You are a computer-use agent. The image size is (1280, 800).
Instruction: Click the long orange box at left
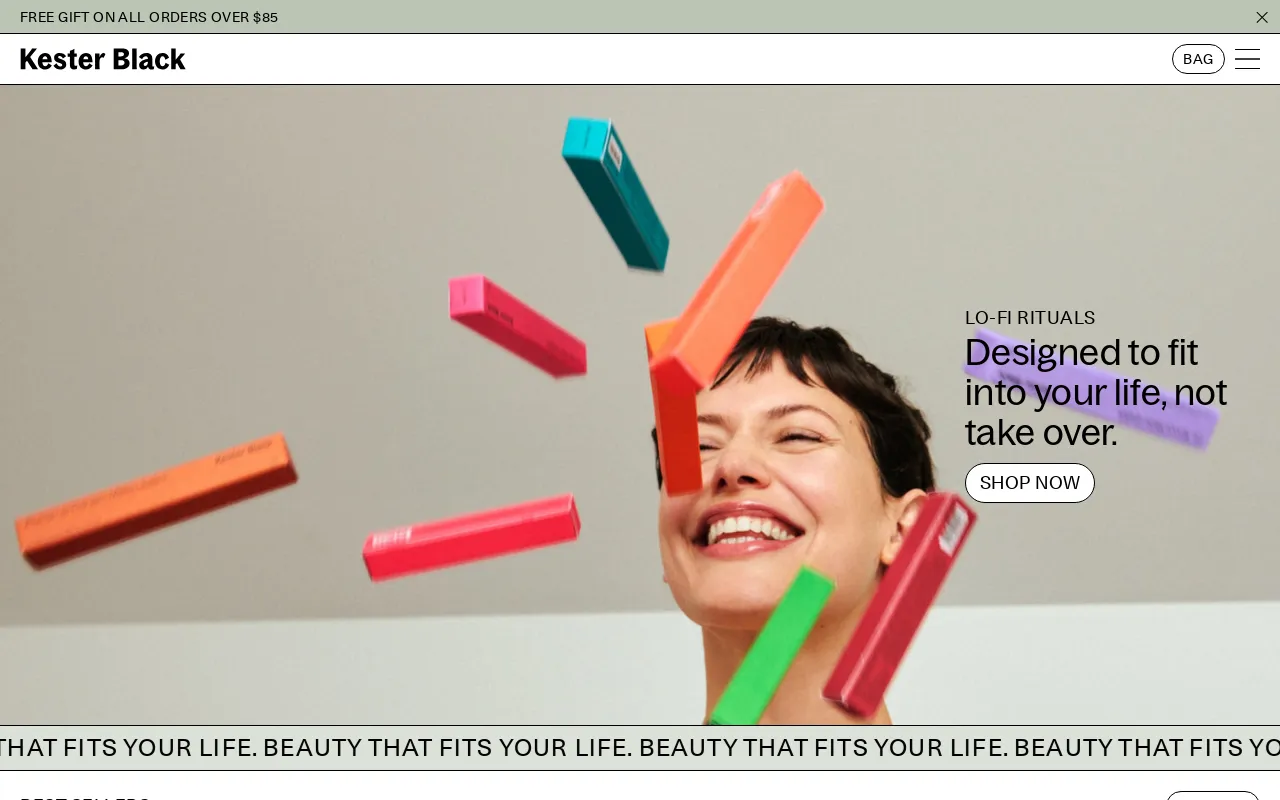pyautogui.click(x=157, y=500)
